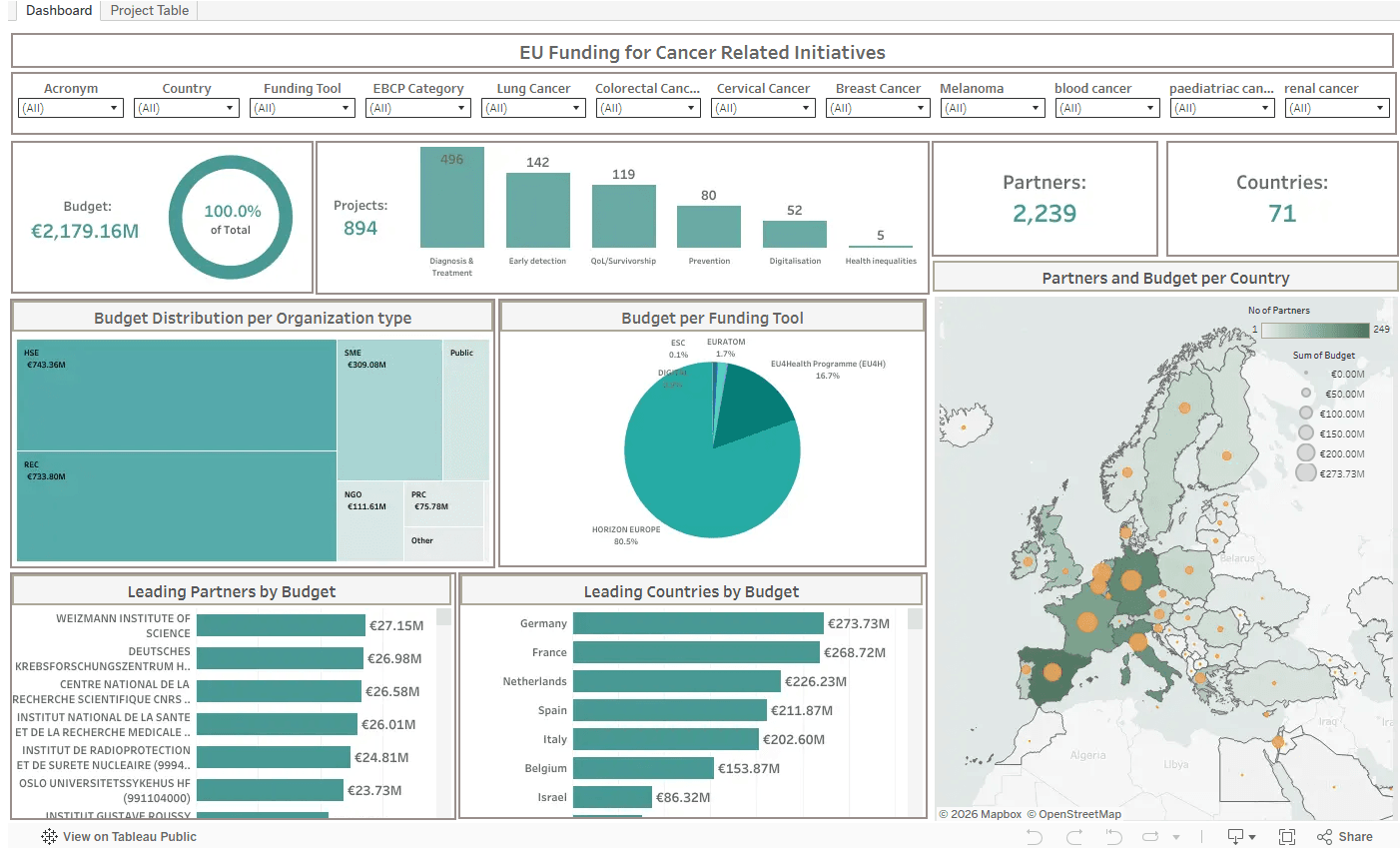Viewport: 1400px width, 848px height.
Task: Open the Acronym filter dropdown
Action: pyautogui.click(x=71, y=108)
